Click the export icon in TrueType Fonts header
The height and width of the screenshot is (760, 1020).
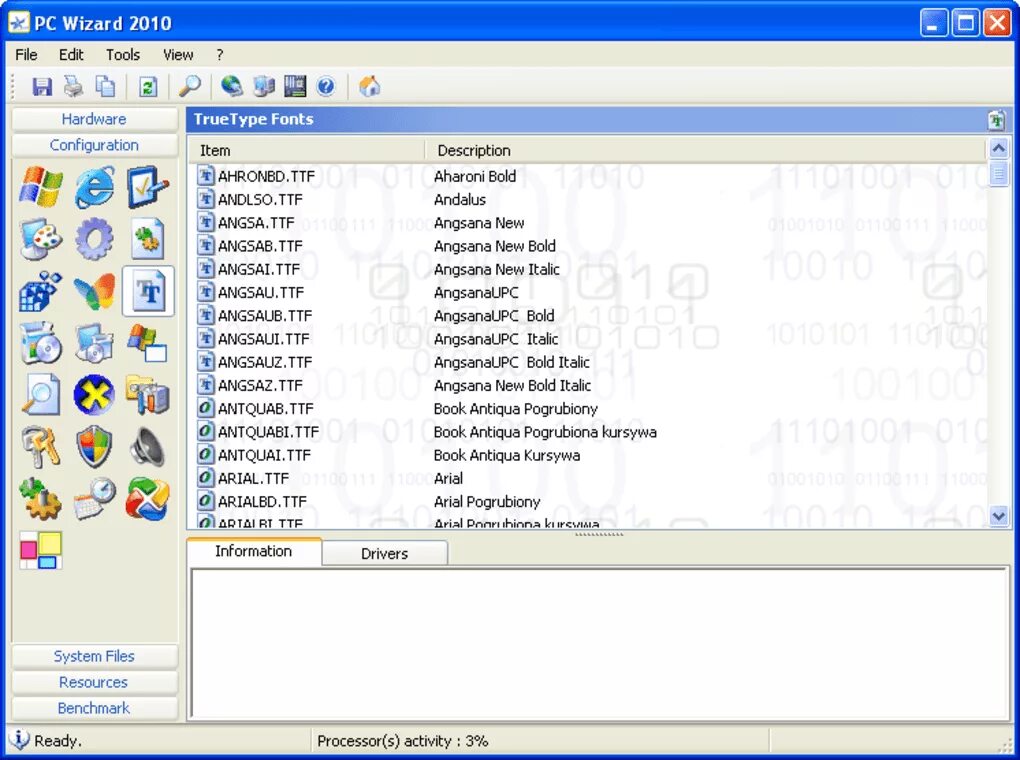pyautogui.click(x=996, y=120)
